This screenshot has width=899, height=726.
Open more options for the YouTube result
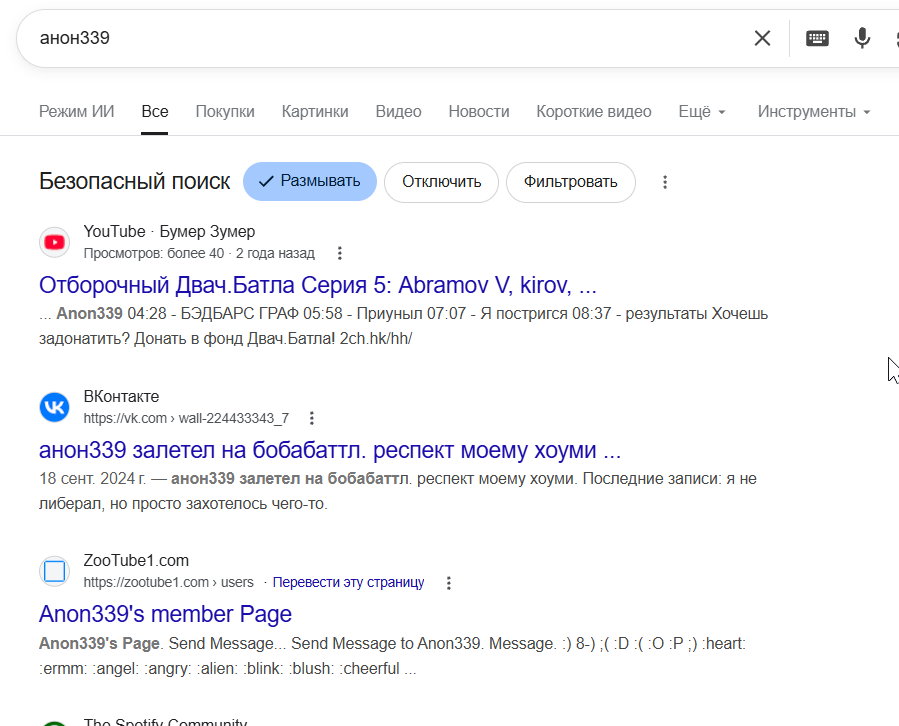coord(340,253)
